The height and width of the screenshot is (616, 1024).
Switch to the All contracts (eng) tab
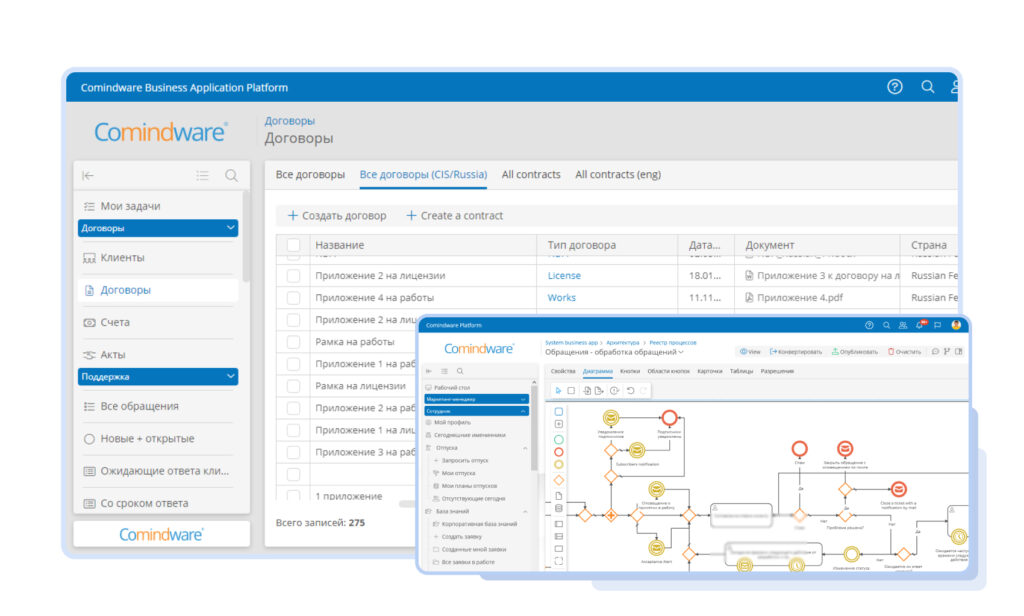(x=618, y=174)
